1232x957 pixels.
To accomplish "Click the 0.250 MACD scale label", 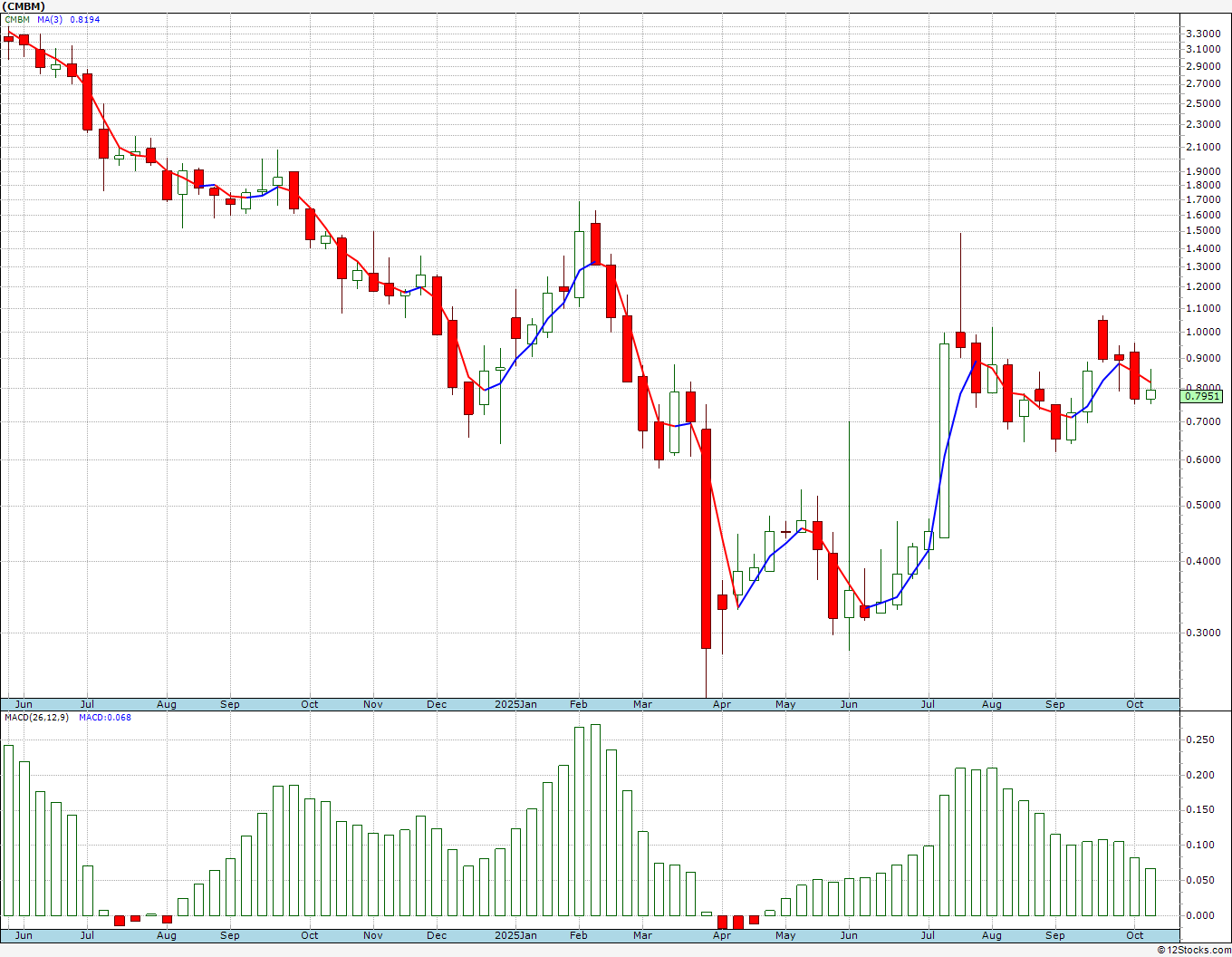I will point(1201,740).
